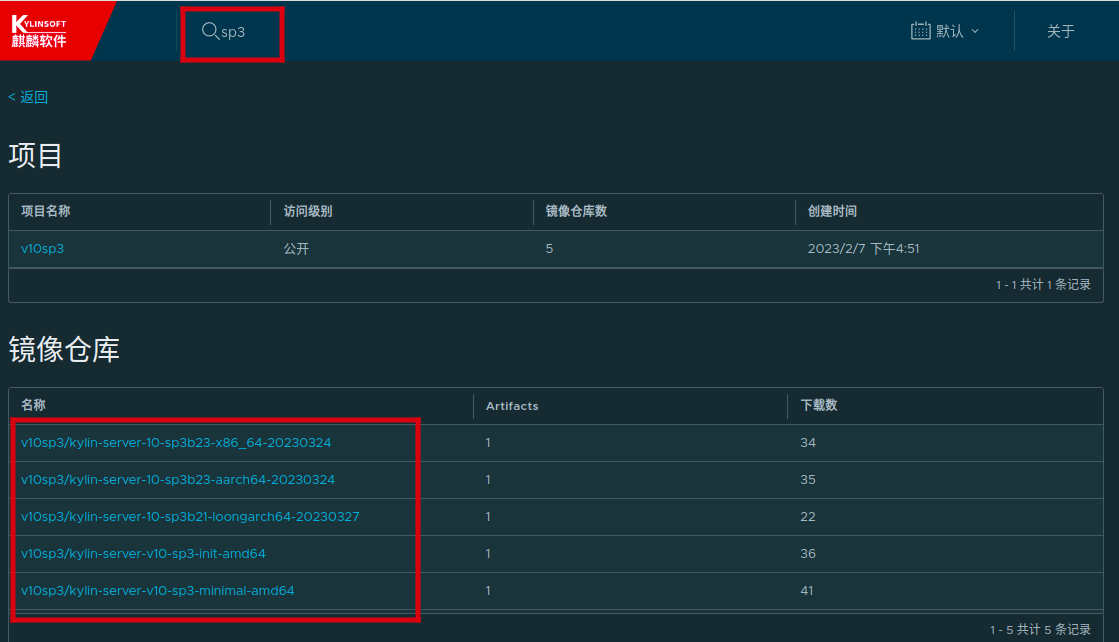
Task: Open kylin-server-10-sp3b23-aarch64-20230324 repository
Action: click(x=178, y=480)
